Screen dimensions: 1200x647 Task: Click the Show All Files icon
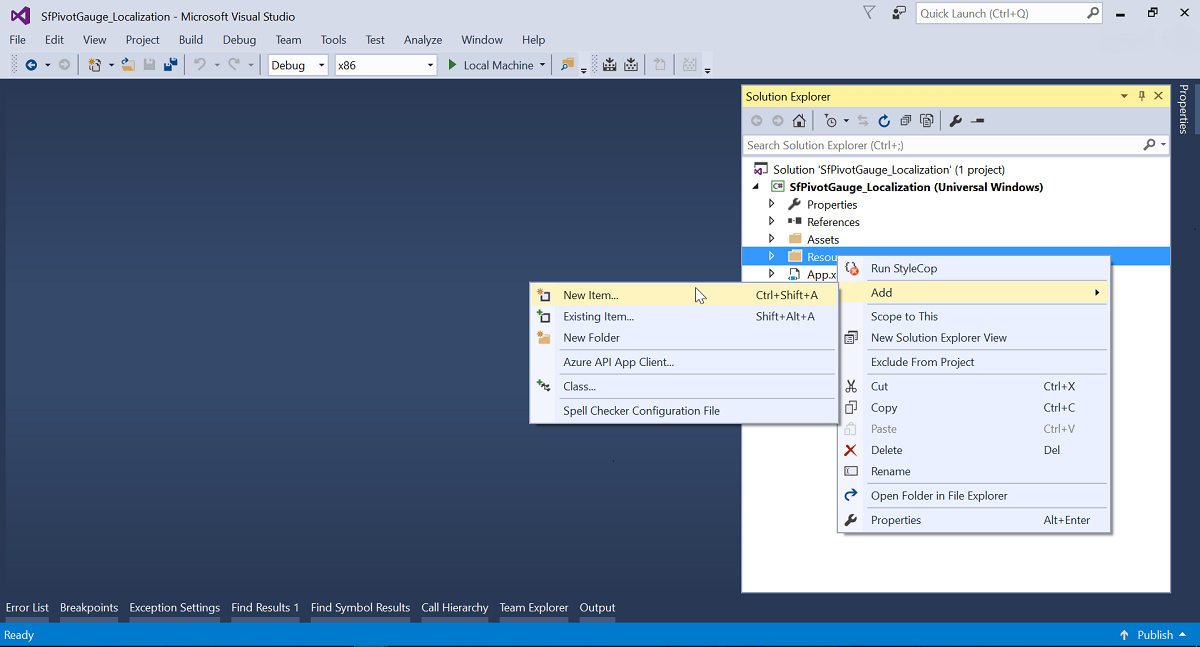(x=927, y=121)
